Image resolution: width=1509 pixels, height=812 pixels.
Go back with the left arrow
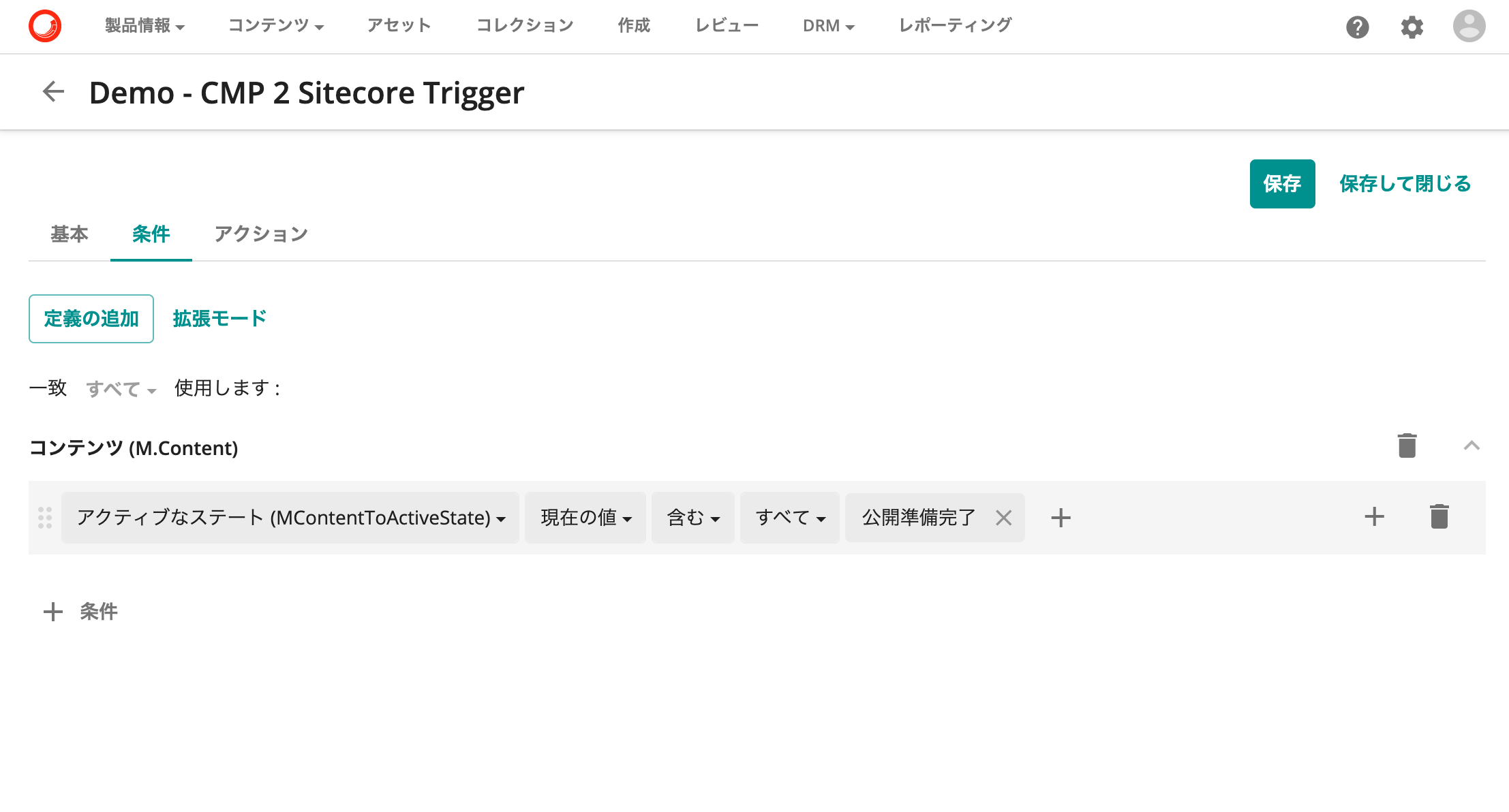click(x=53, y=91)
